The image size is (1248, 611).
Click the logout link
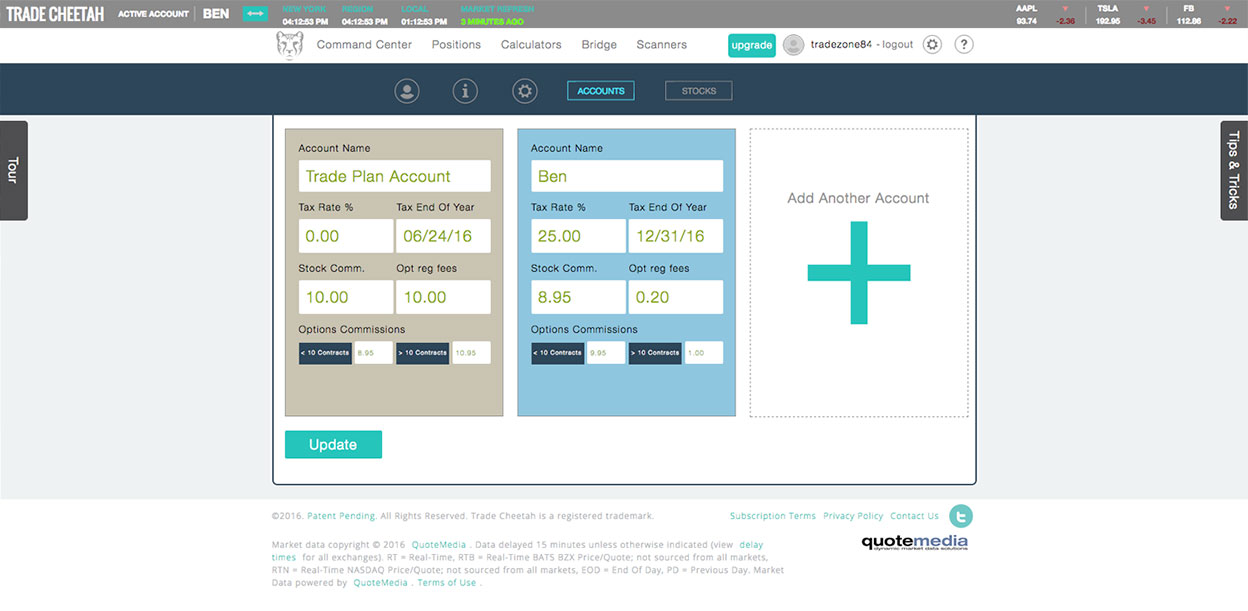[897, 45]
